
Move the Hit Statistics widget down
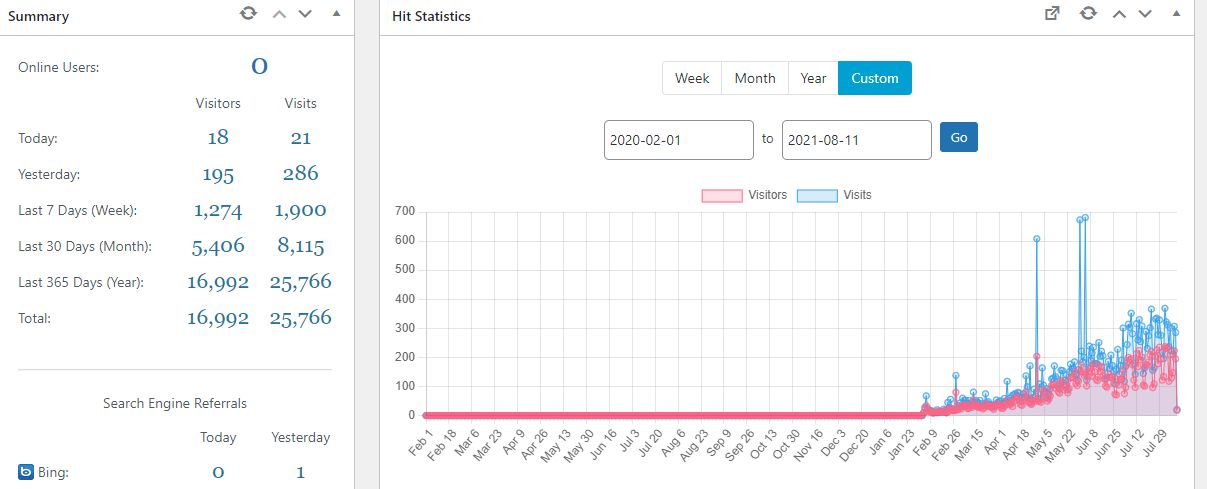pos(1146,14)
